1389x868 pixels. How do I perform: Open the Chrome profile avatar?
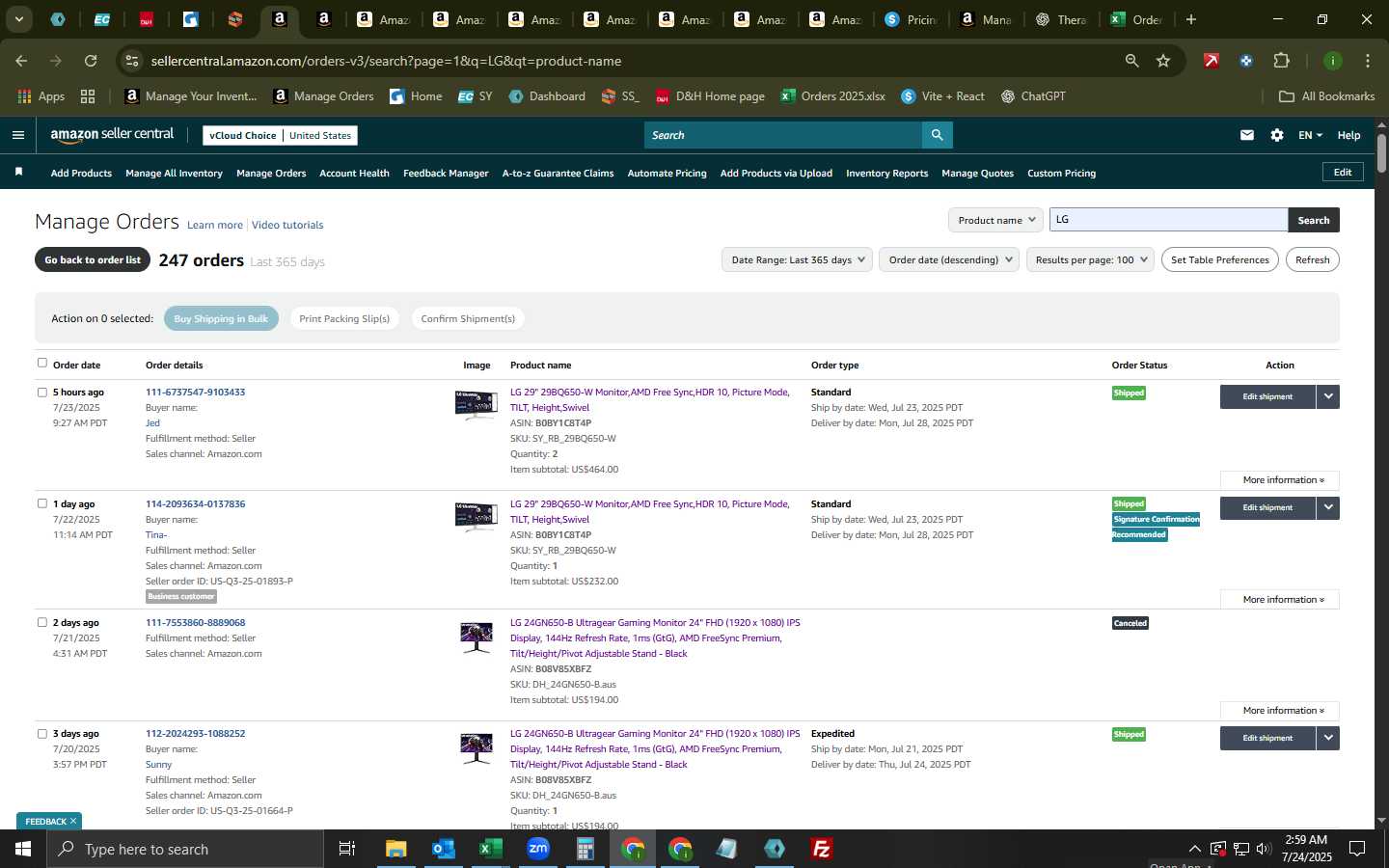coord(1332,61)
